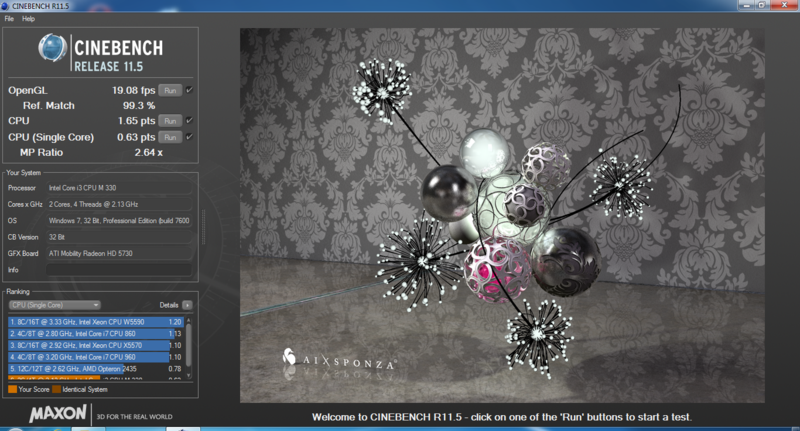Run the CPU (Single Core) test
The height and width of the screenshot is (431, 800).
point(170,137)
